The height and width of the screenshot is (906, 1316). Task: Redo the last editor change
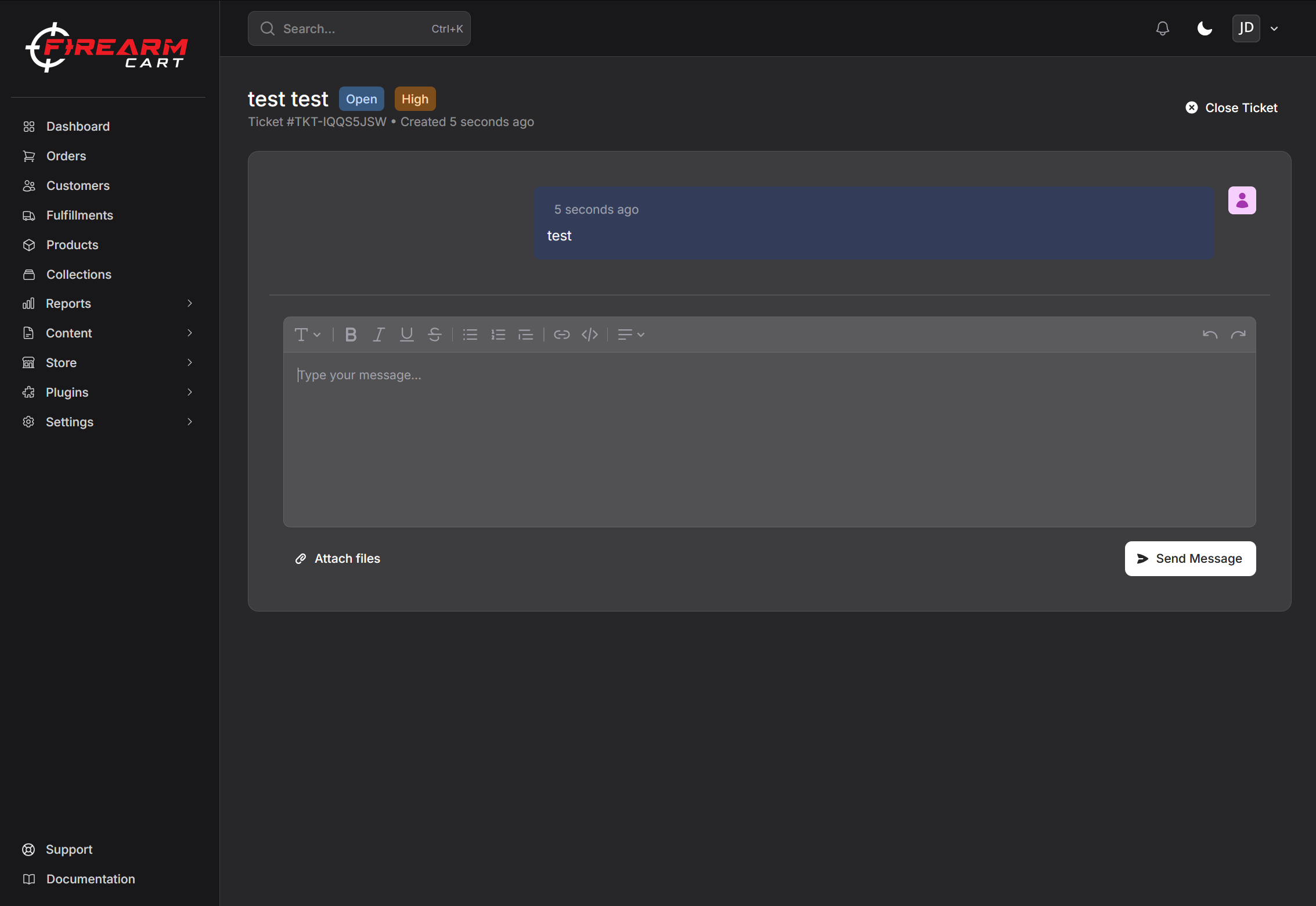(1238, 335)
